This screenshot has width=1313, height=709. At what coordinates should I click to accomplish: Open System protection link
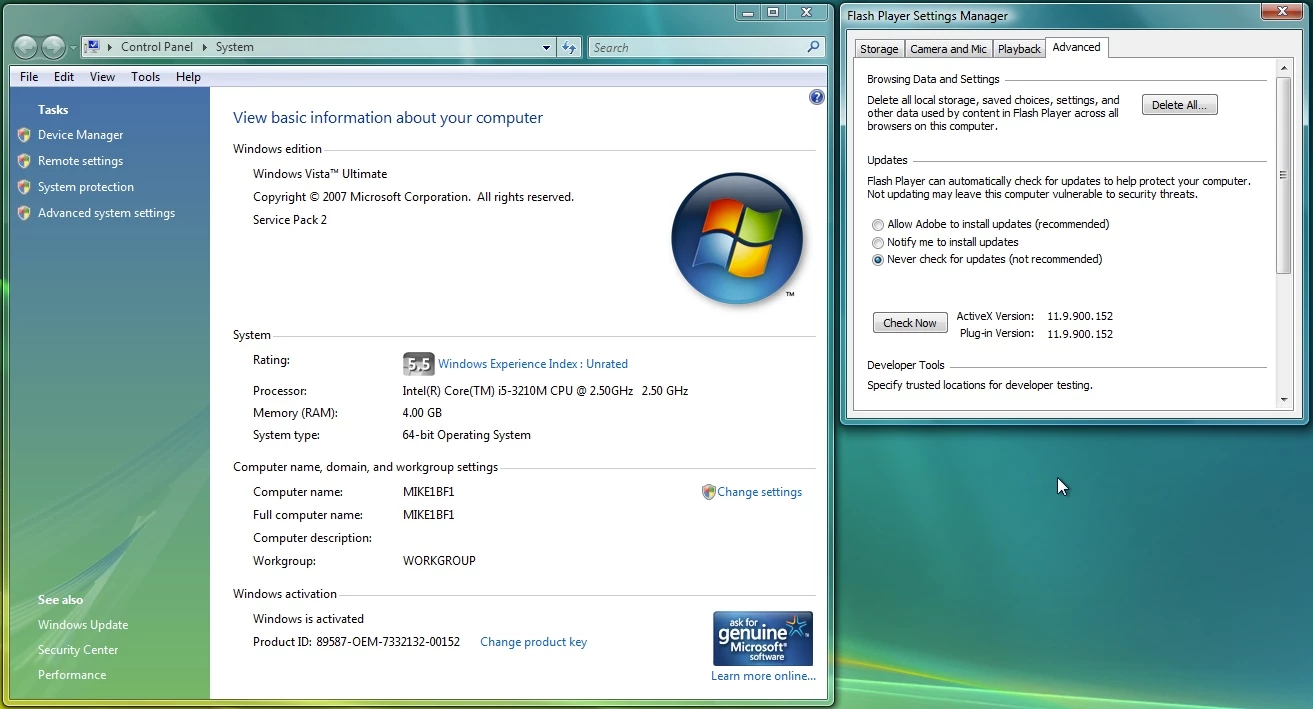(x=86, y=187)
